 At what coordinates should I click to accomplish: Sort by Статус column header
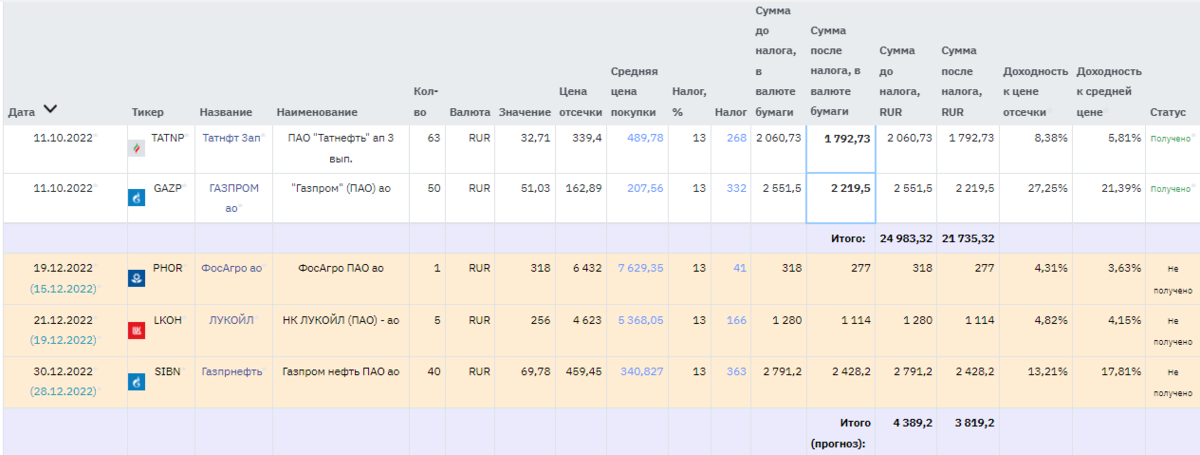[1167, 113]
